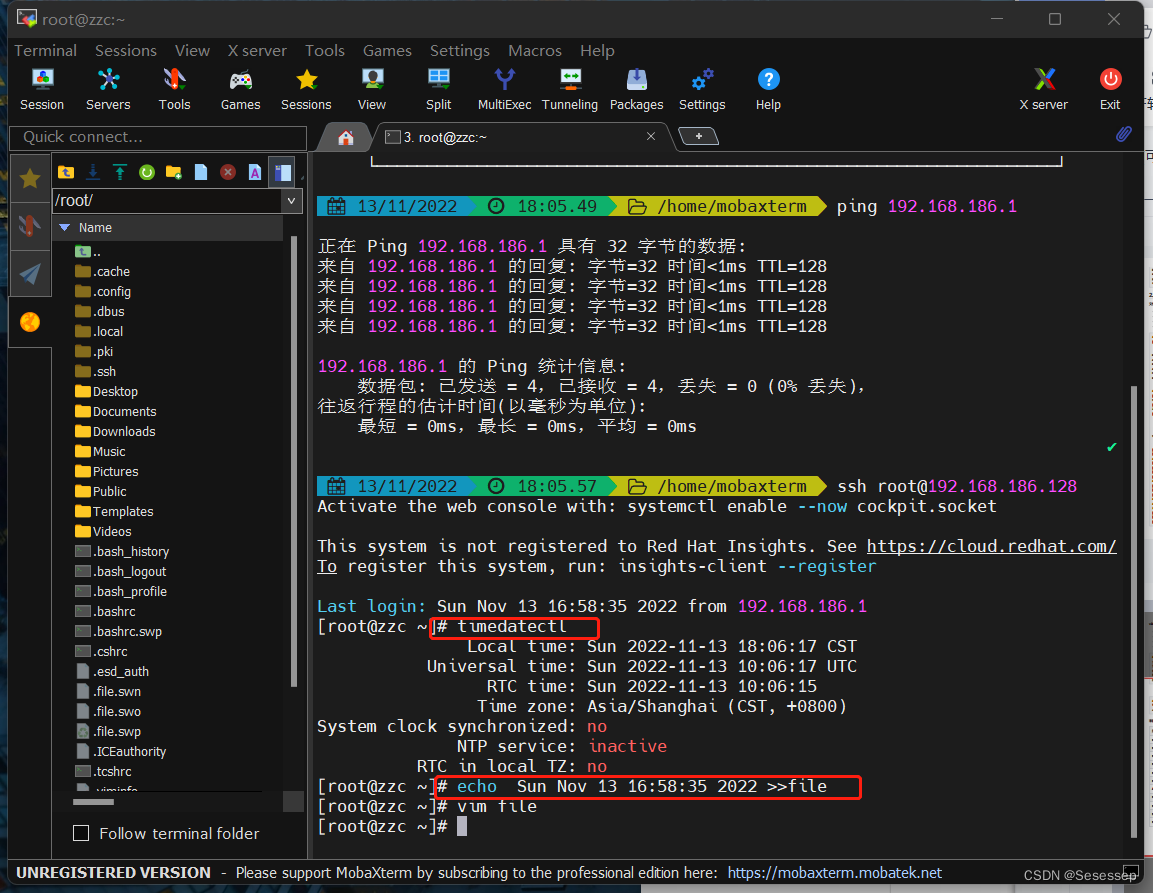The image size is (1153, 893).
Task: Open the Terminal menu
Action: pos(46,51)
